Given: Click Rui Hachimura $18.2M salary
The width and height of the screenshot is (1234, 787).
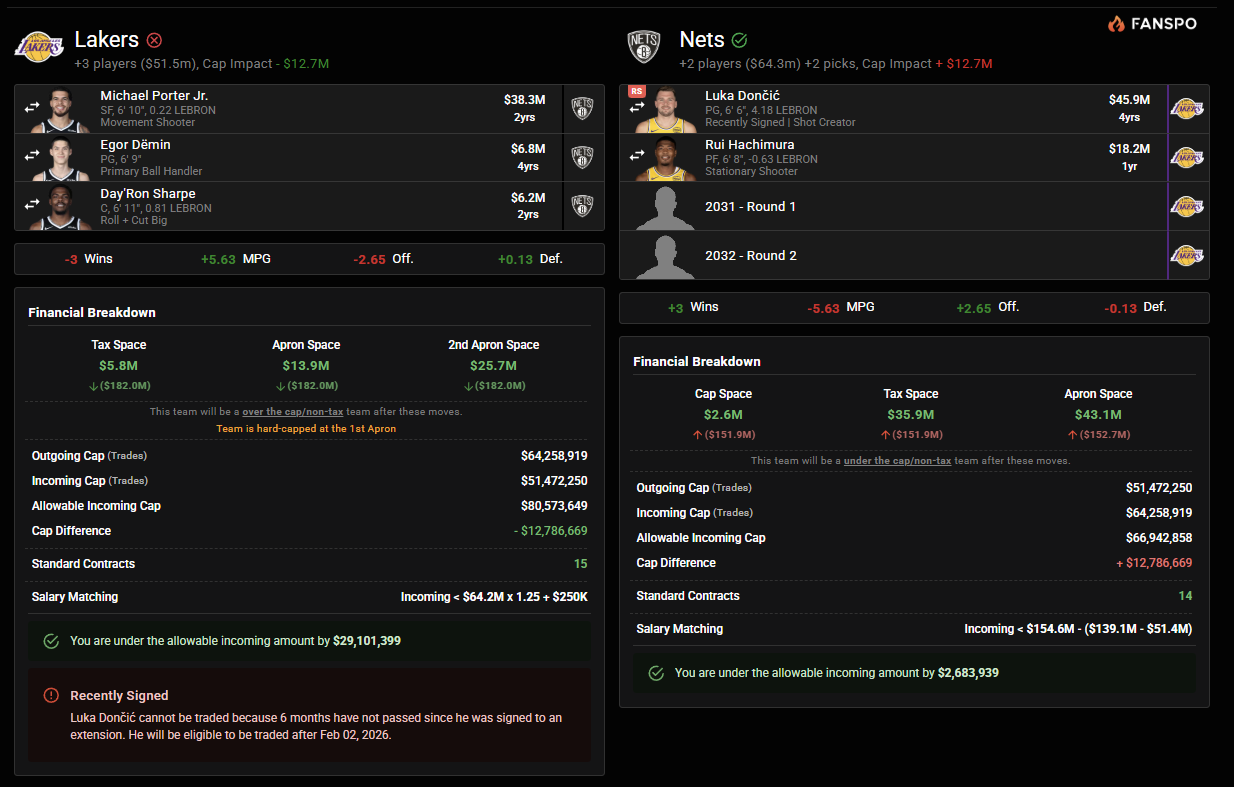Looking at the screenshot, I should [x=1129, y=149].
